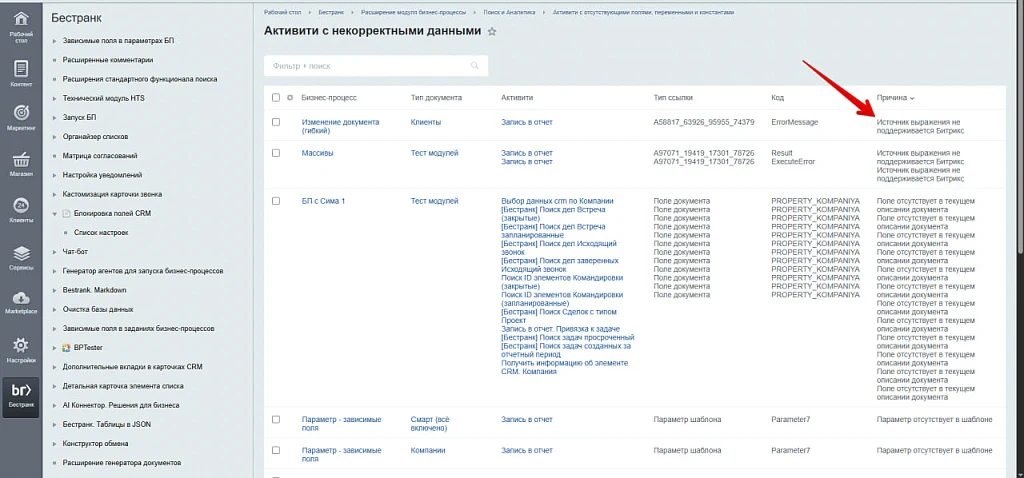Open Запись в отчет. Привязка к задаче

coord(560,328)
